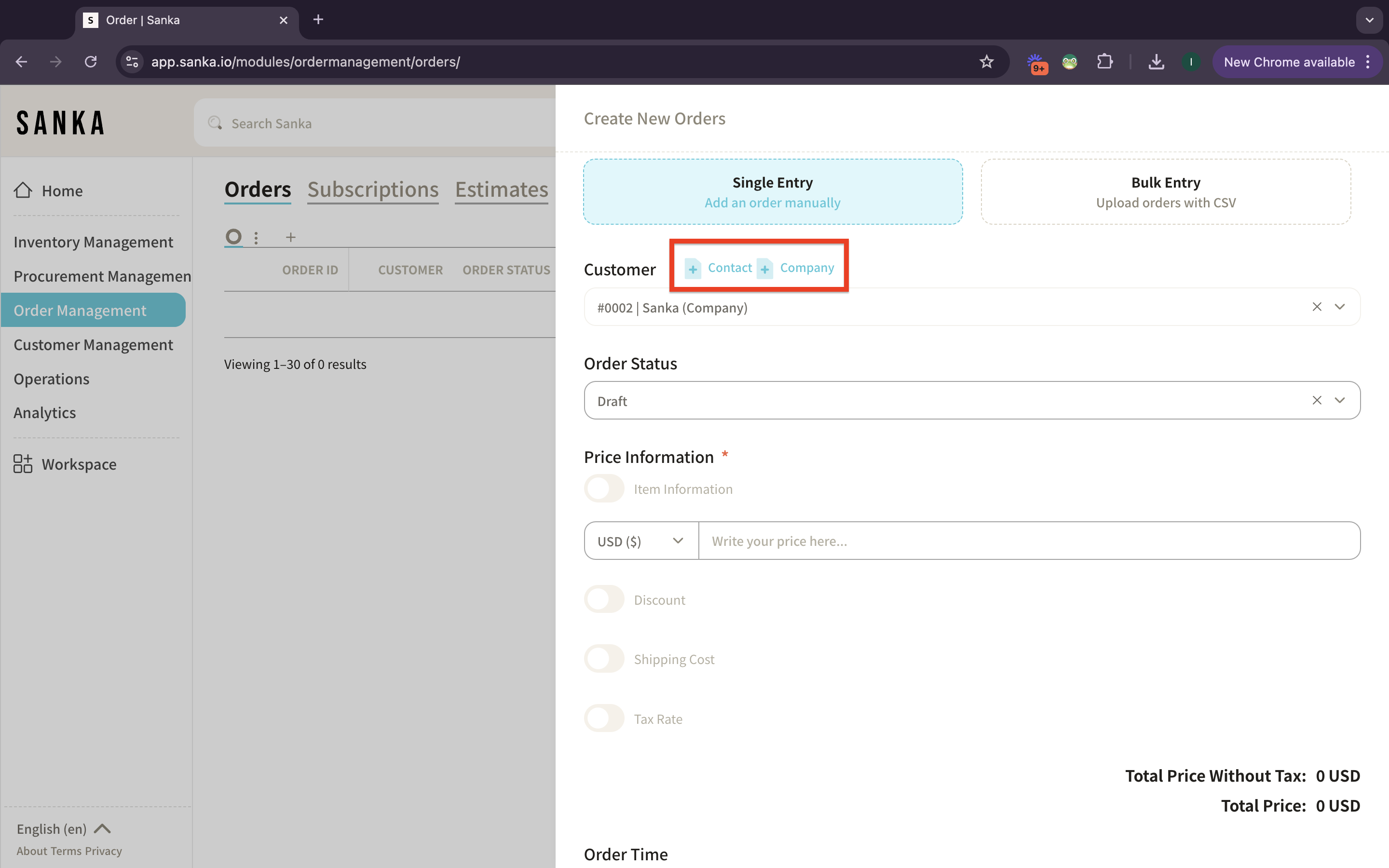The image size is (1389, 868).
Task: Enable the Item Information toggle
Action: tap(604, 488)
